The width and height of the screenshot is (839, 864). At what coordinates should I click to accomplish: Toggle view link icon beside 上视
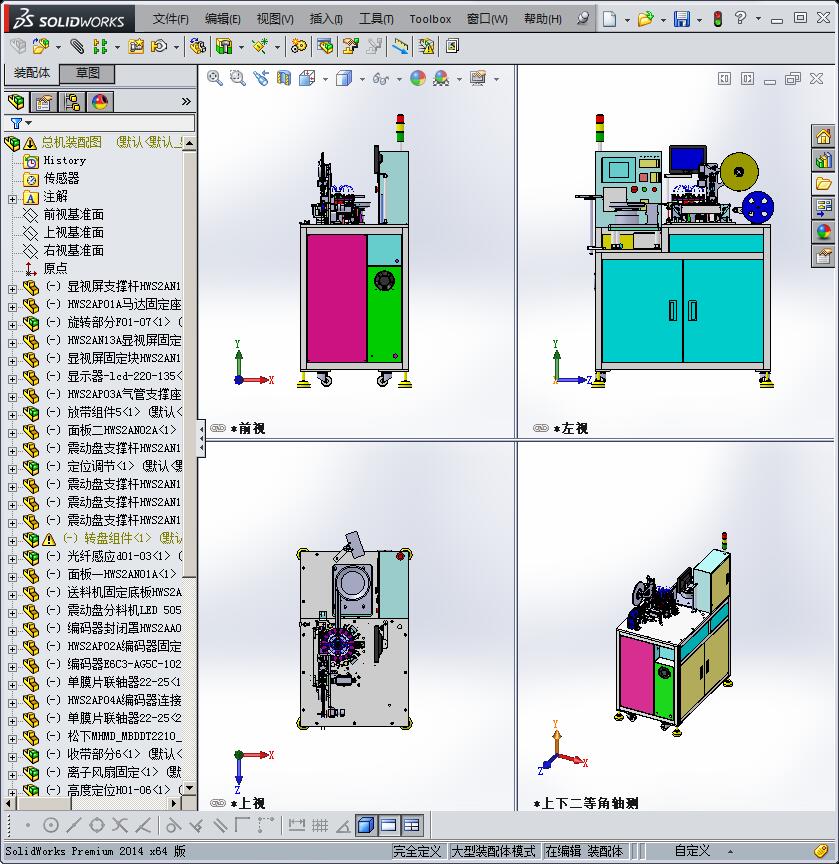[x=218, y=803]
